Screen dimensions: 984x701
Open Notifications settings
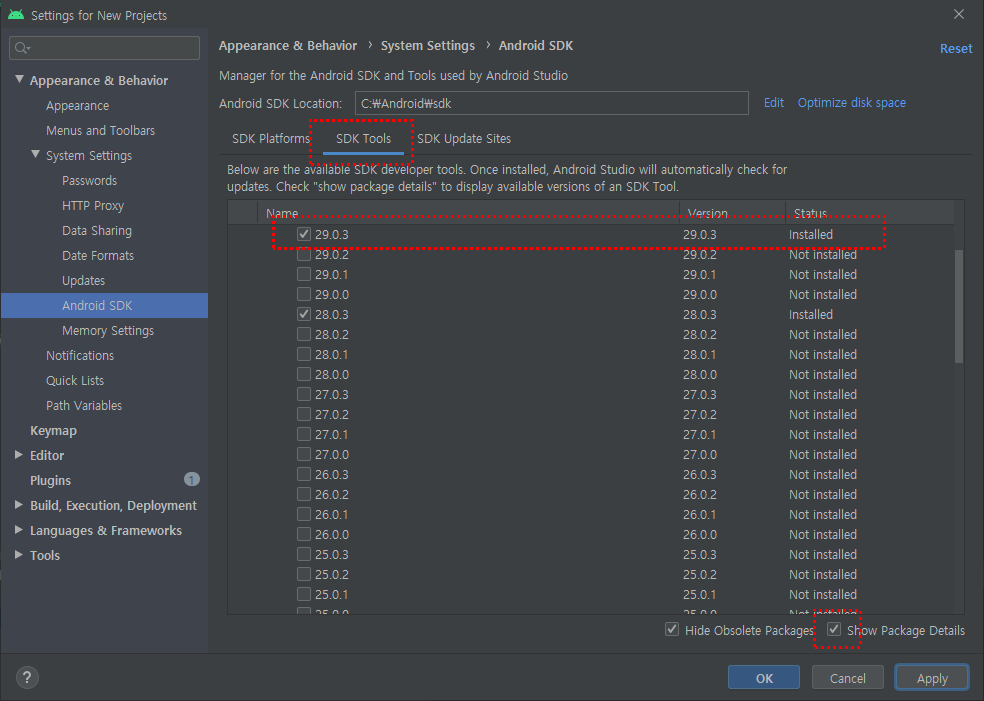click(80, 355)
